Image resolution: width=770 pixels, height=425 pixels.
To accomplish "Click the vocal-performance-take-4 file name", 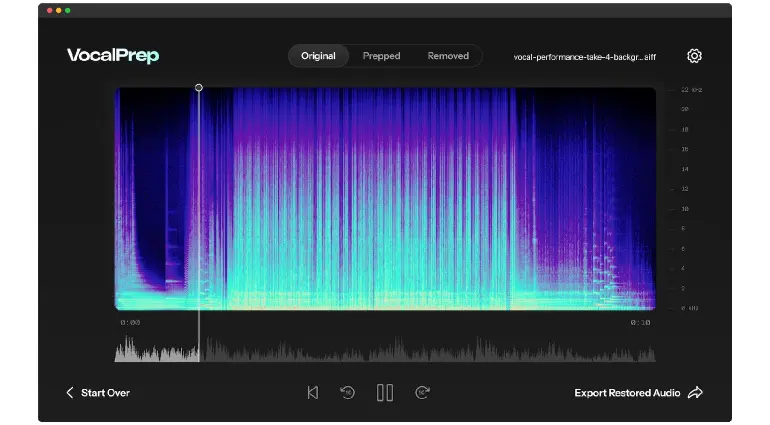I will click(x=584, y=57).
